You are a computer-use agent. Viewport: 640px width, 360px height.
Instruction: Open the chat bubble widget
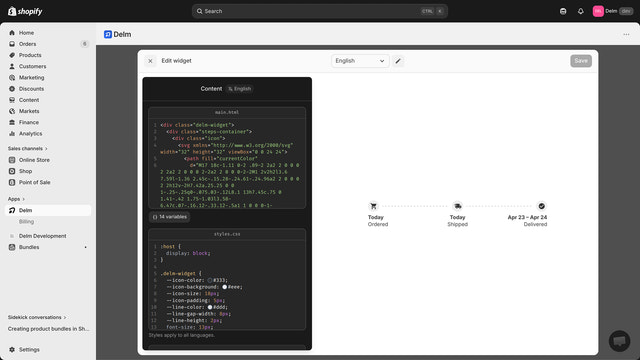point(620,341)
